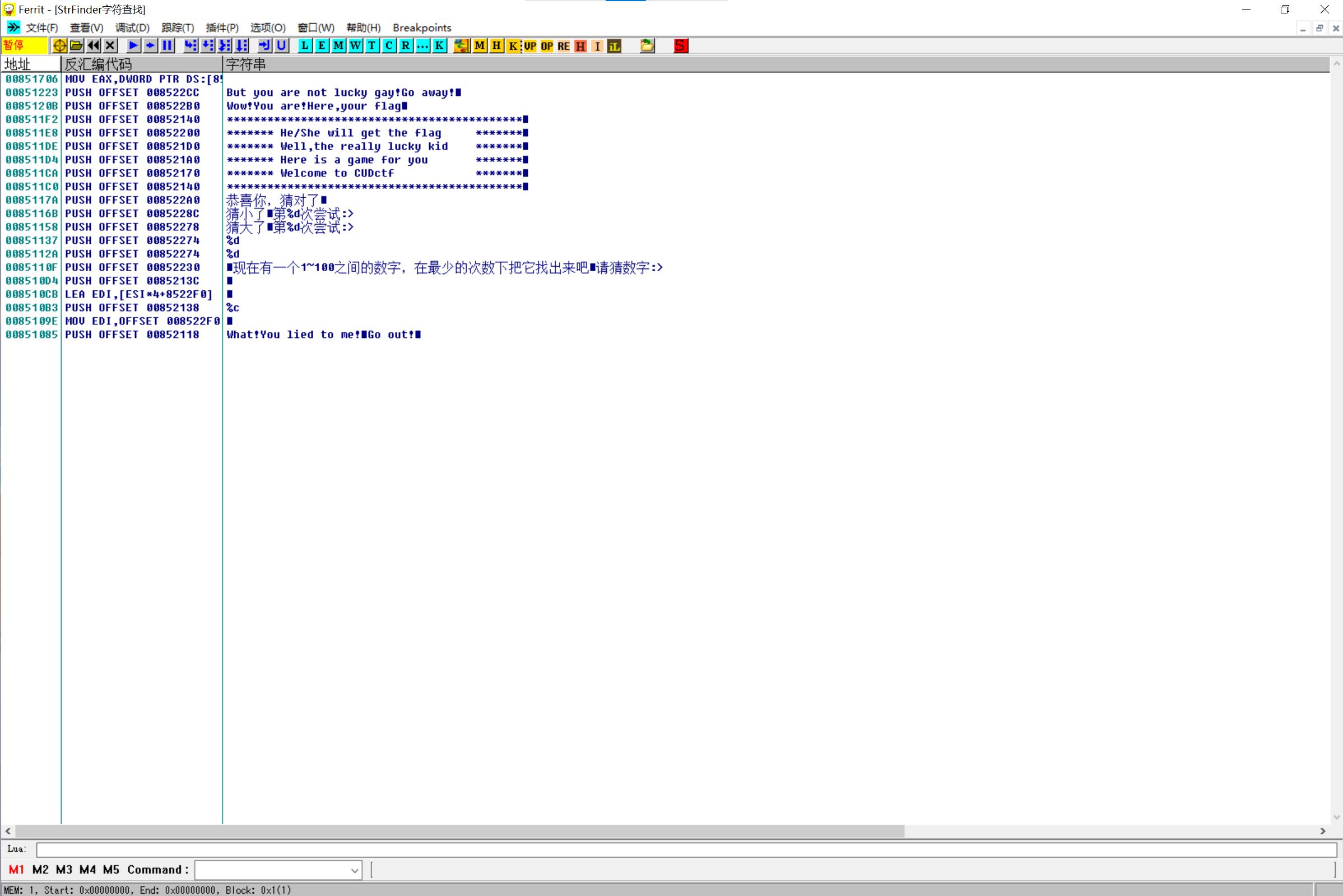
Task: Click the Run program play icon
Action: (133, 46)
